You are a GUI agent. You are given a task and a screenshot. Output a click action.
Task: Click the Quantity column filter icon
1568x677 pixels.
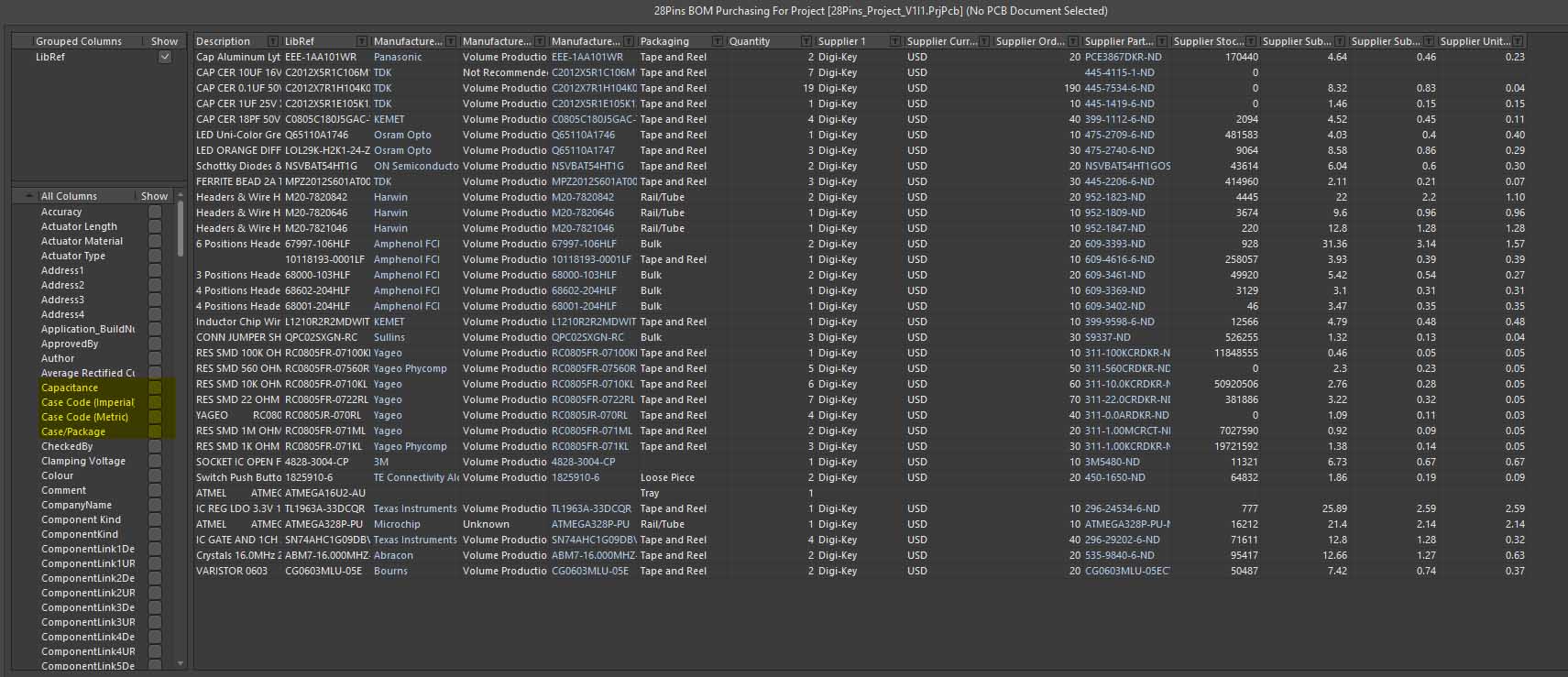pos(806,41)
